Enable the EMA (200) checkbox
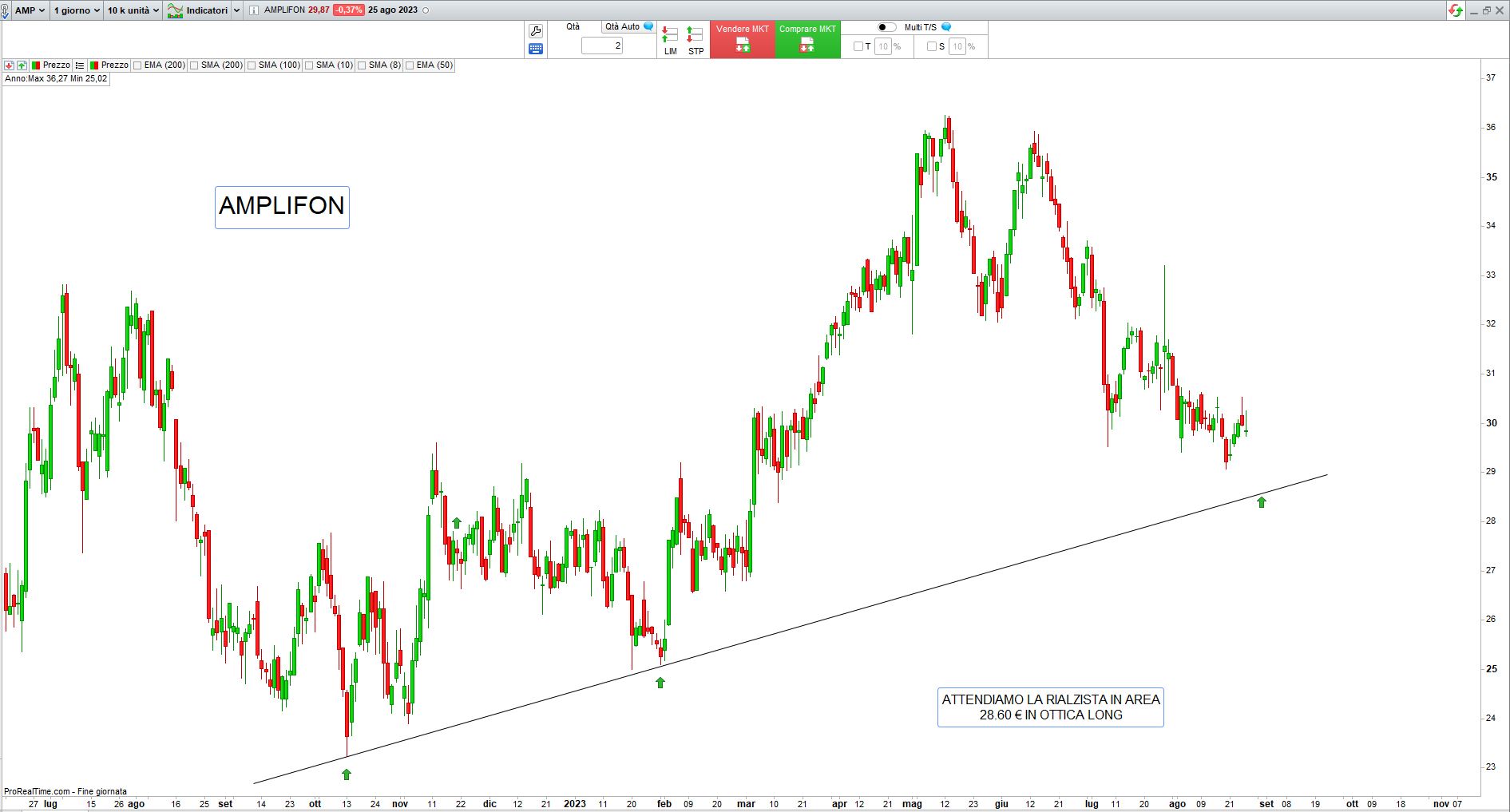 click(137, 65)
